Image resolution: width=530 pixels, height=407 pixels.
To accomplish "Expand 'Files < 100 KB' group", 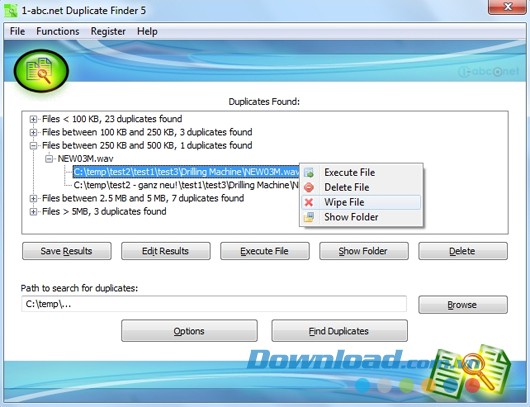I will pyautogui.click(x=33, y=119).
